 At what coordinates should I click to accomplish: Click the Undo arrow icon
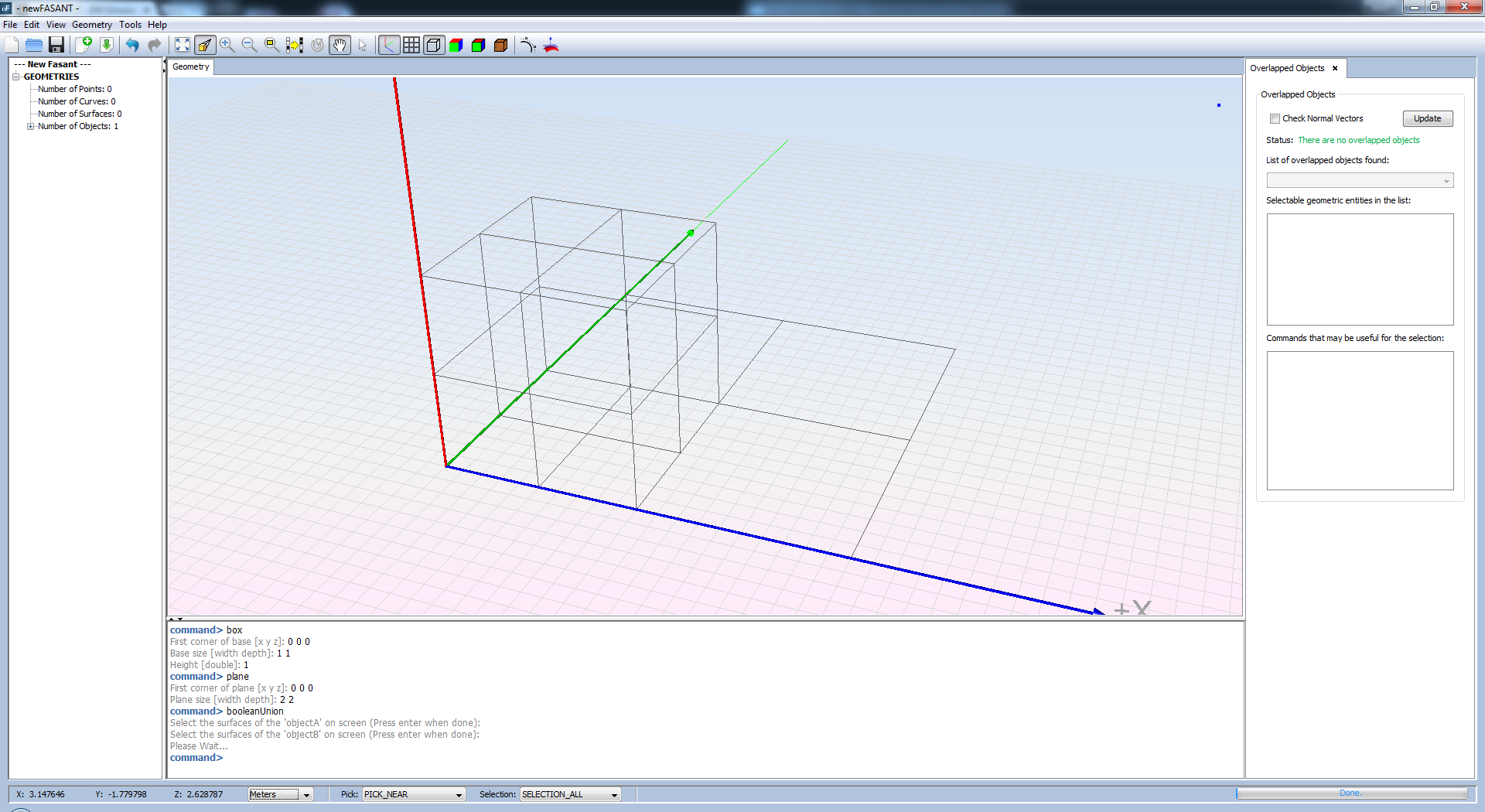[x=132, y=45]
